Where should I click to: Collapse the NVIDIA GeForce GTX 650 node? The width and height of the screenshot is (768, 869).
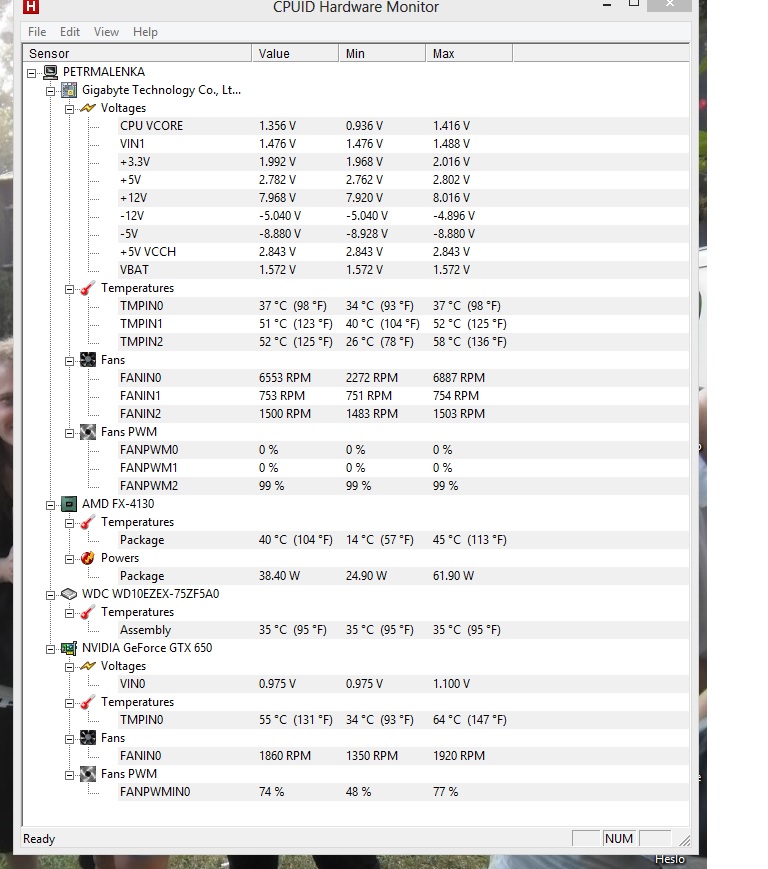click(x=51, y=649)
